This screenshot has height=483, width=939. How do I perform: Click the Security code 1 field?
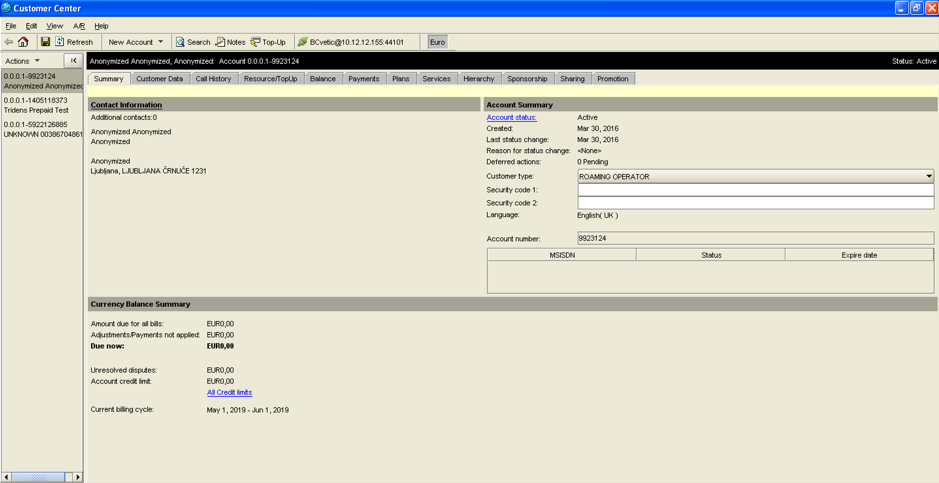(755, 189)
